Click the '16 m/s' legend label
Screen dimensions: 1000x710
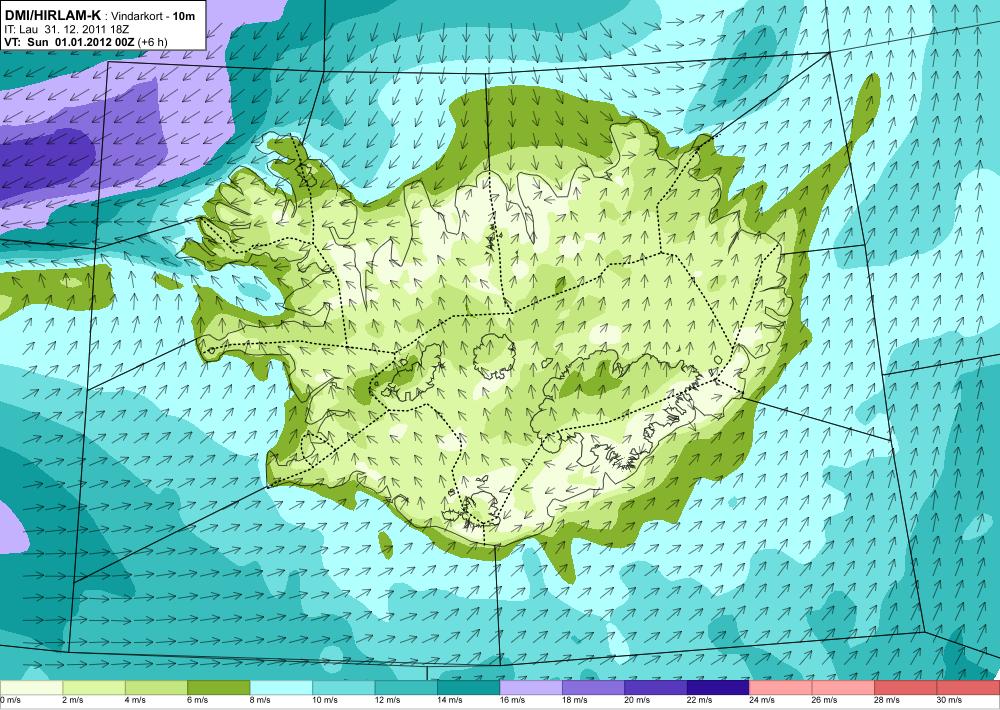pos(513,700)
